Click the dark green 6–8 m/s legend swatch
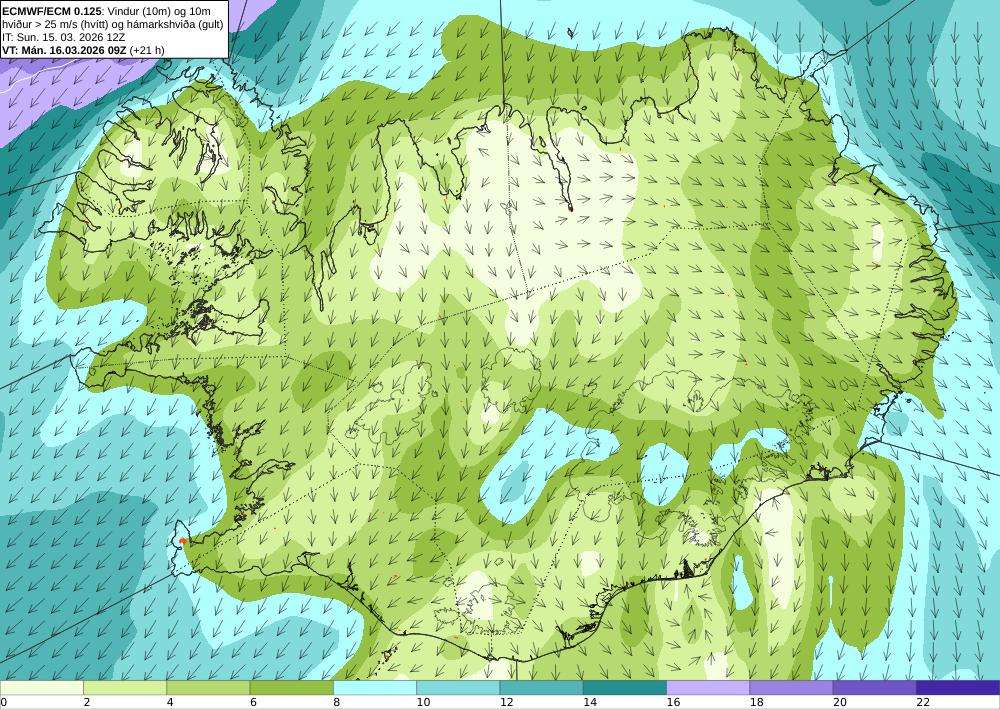 pos(291,688)
